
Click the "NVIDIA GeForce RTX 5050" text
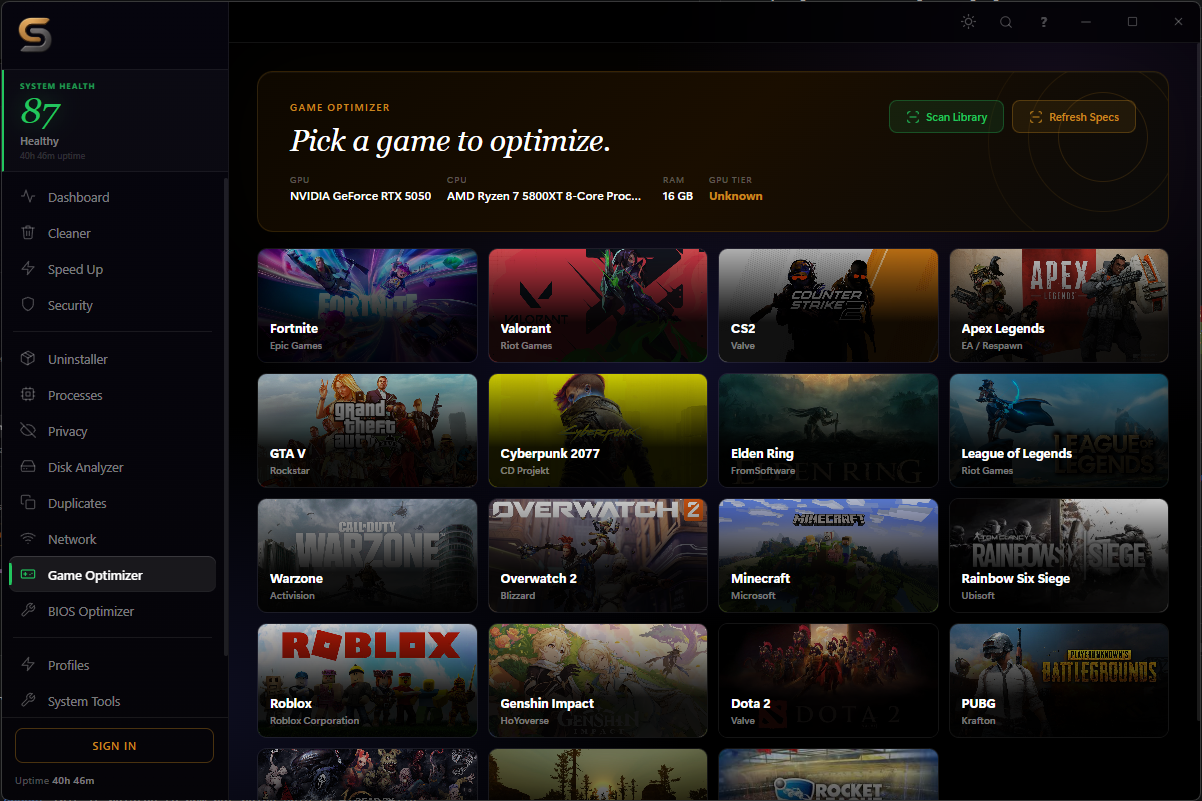(360, 196)
